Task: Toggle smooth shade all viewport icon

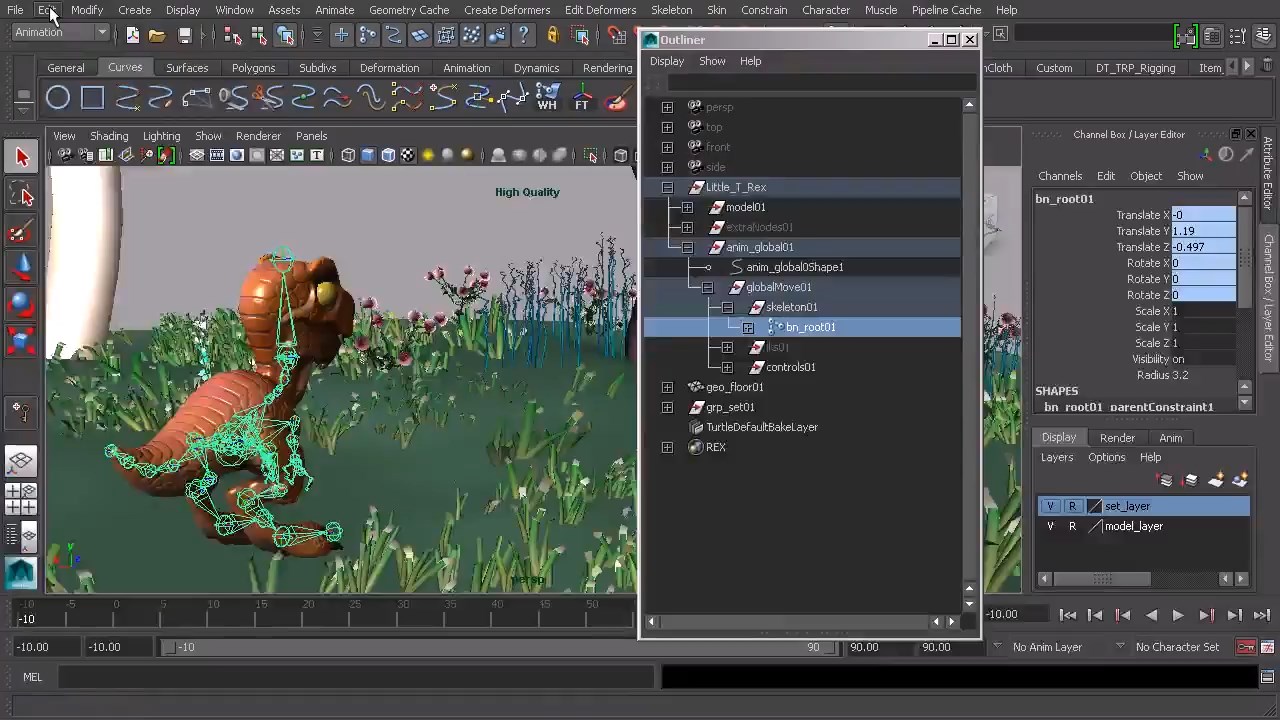Action: coord(368,155)
